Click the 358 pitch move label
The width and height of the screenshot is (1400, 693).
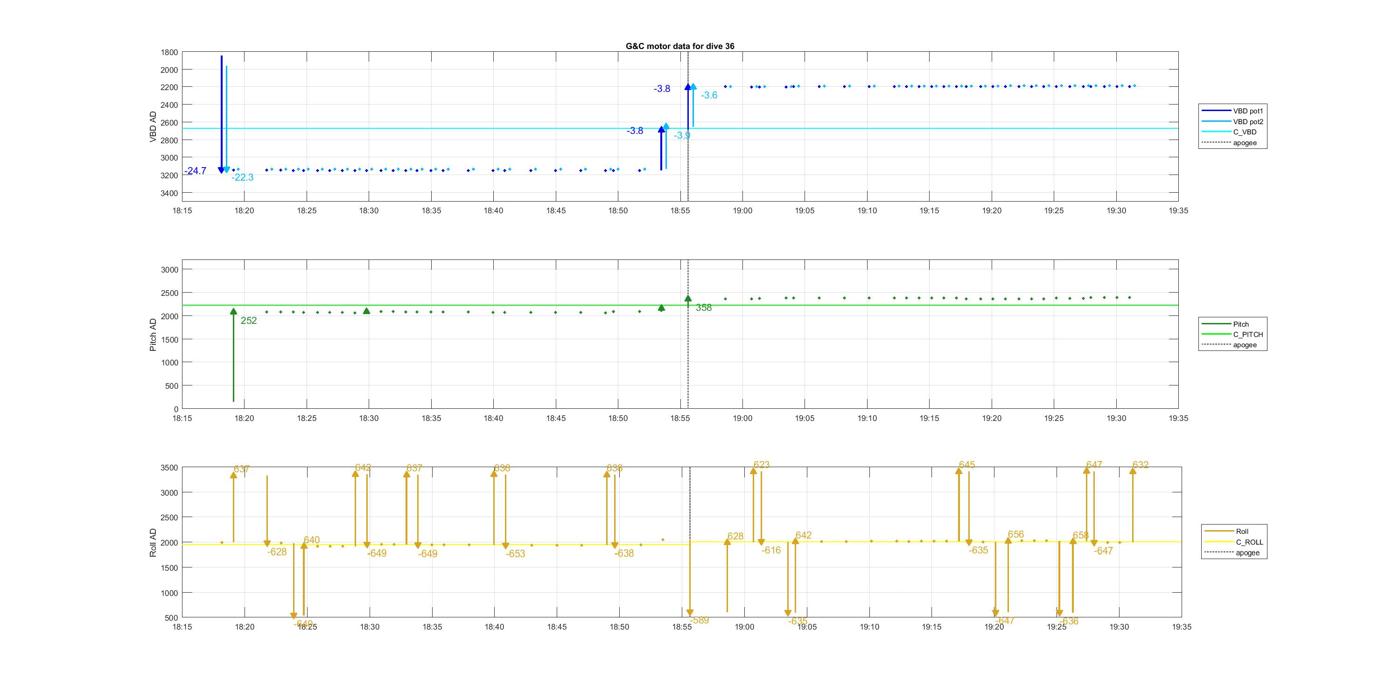704,308
